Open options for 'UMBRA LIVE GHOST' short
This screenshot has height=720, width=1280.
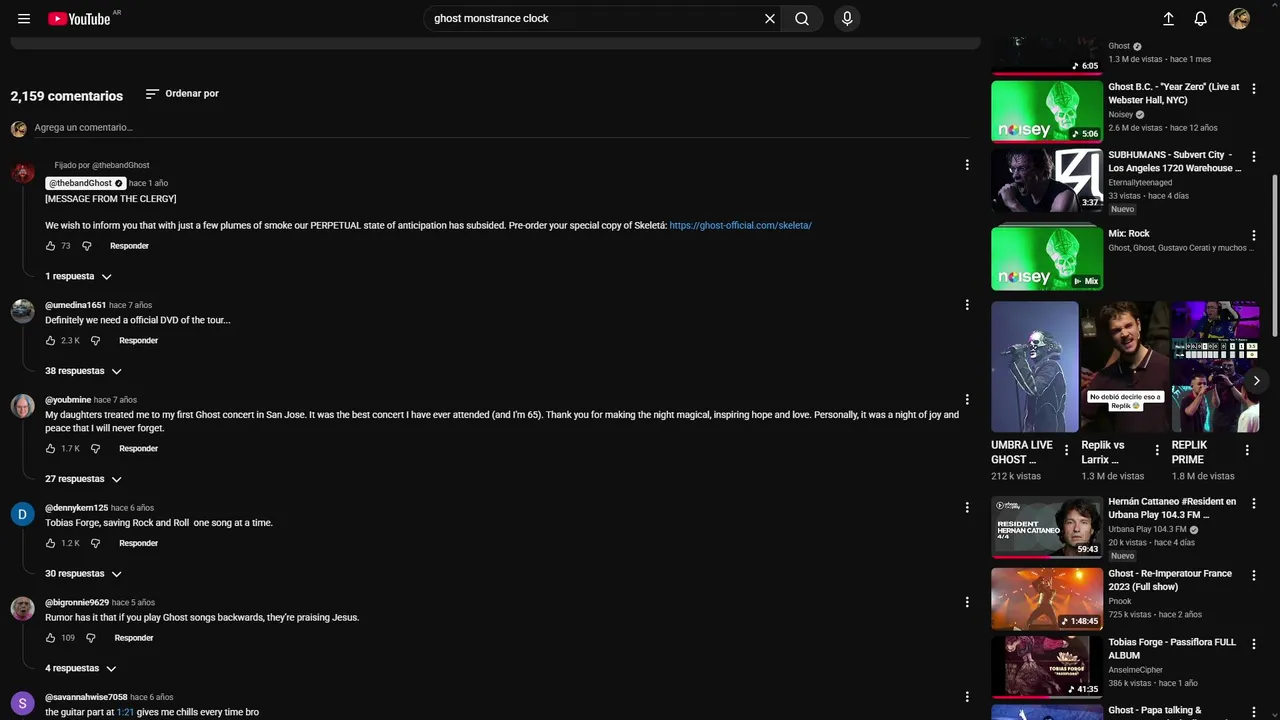tap(1066, 450)
